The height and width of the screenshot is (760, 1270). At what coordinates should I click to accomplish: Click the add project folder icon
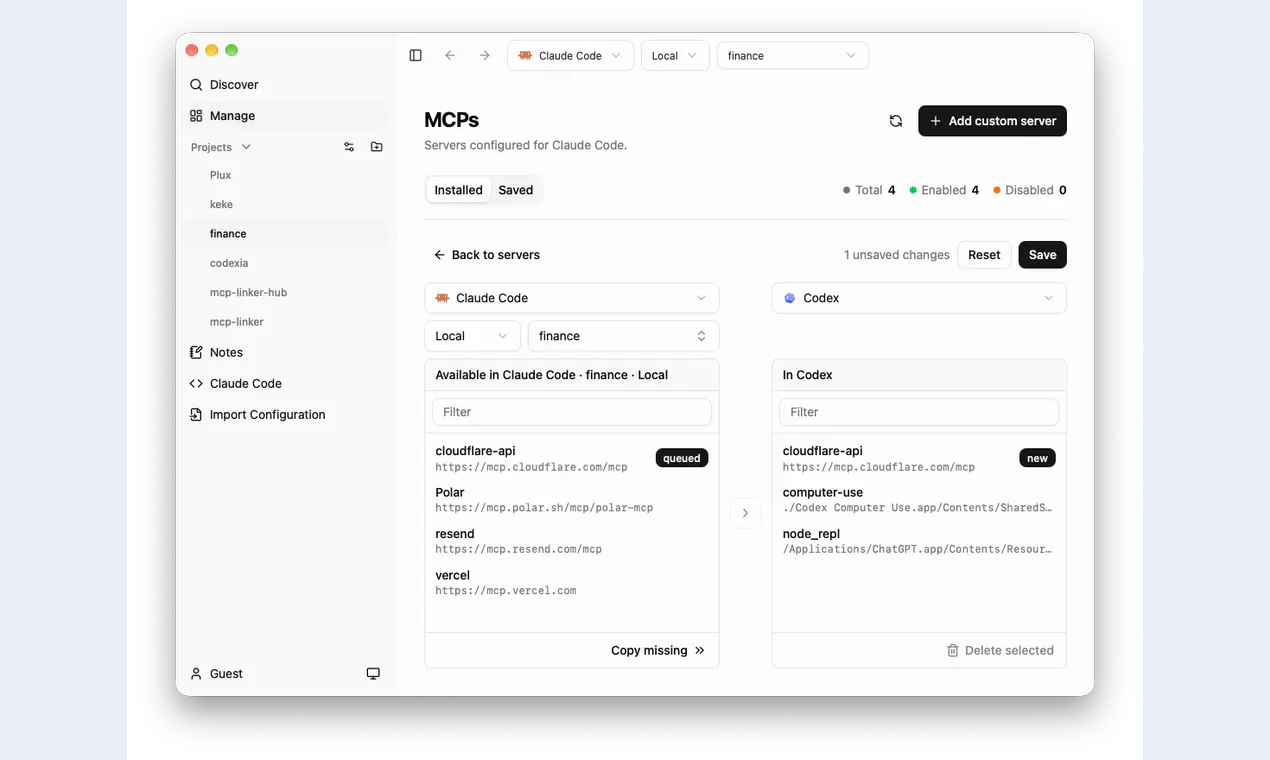pyautogui.click(x=377, y=147)
